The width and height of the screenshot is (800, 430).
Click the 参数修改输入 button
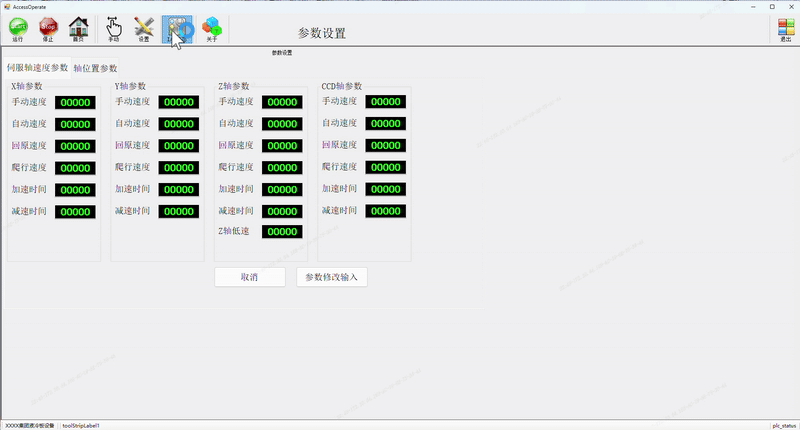pos(332,277)
